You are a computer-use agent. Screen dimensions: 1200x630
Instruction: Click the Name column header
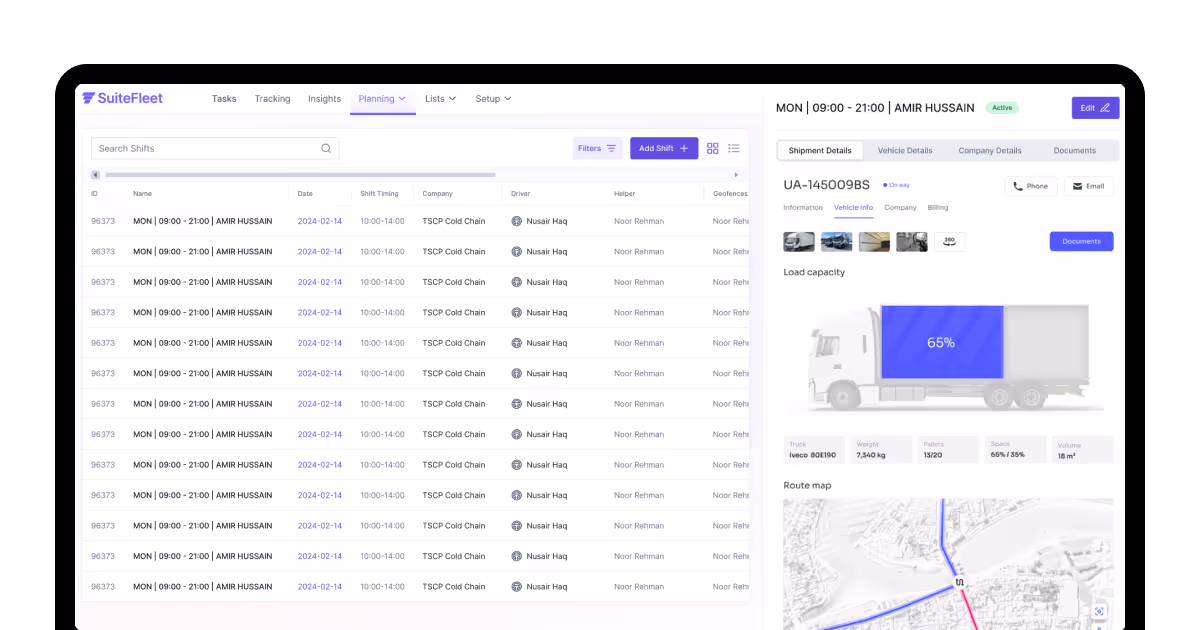coord(142,194)
